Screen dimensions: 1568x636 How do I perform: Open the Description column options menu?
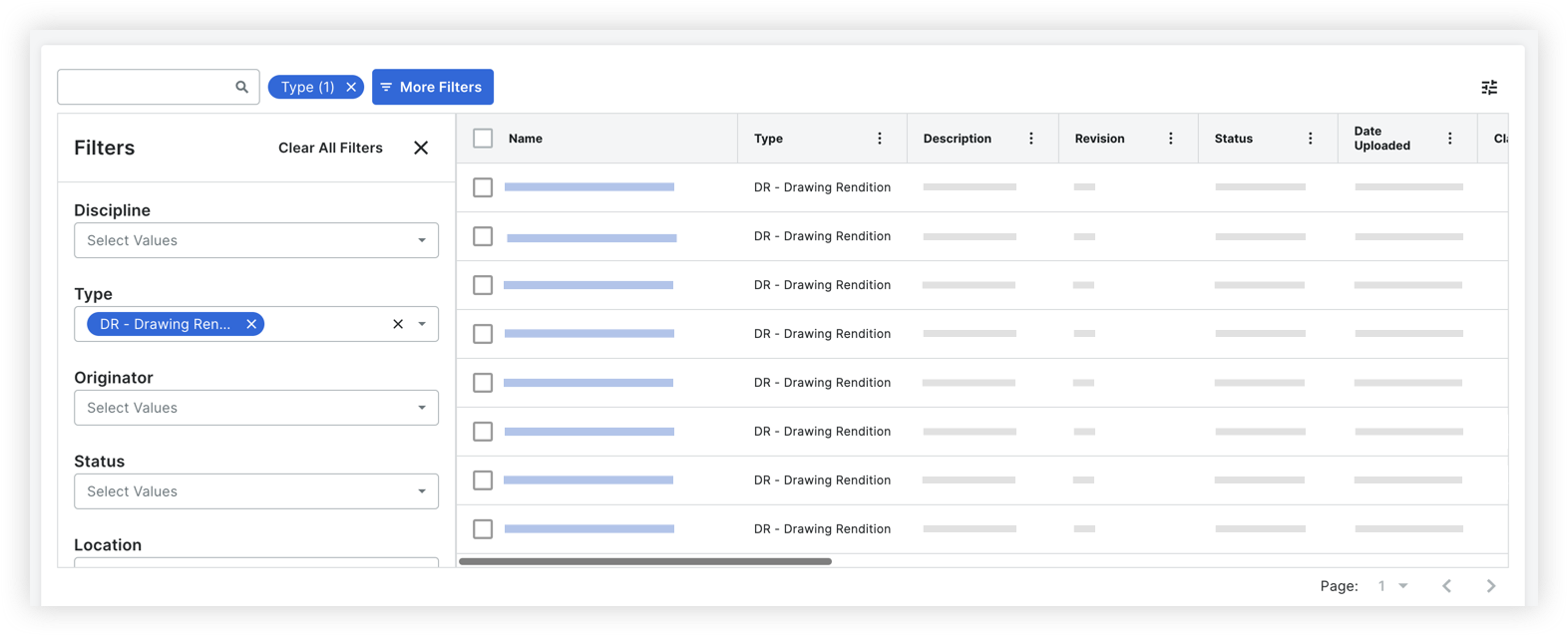click(x=1031, y=139)
